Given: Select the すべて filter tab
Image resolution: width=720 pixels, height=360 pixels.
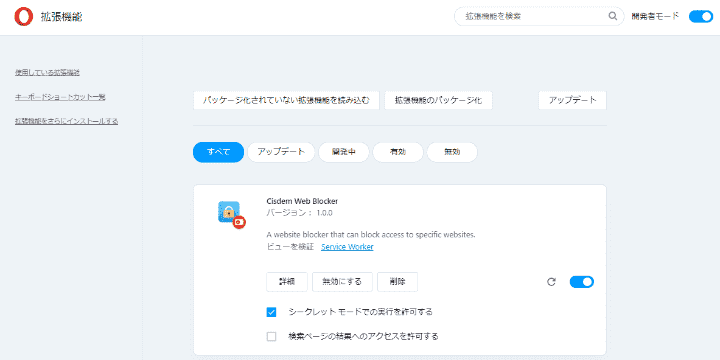Looking at the screenshot, I should tap(219, 152).
